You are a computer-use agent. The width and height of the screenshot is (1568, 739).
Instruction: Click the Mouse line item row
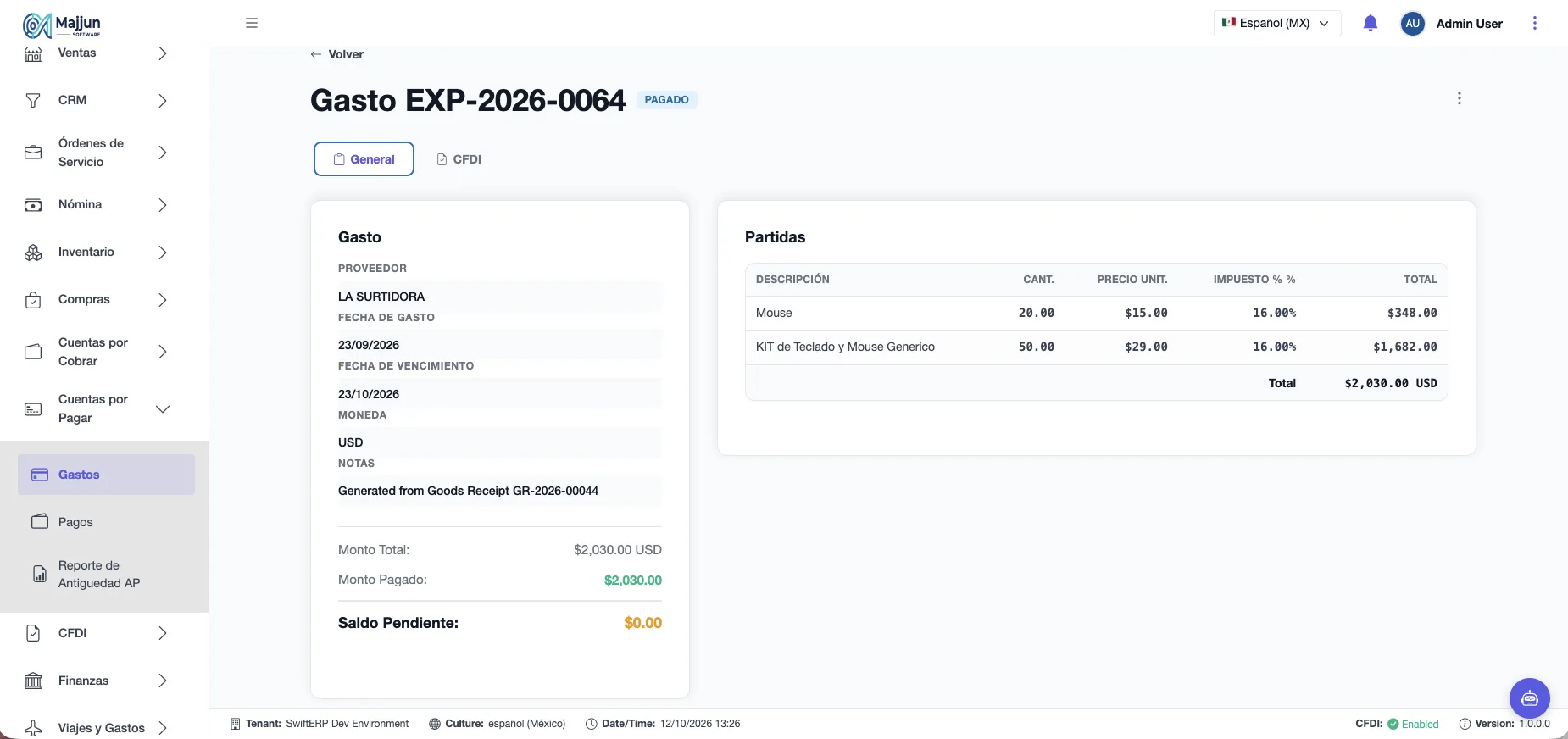1096,313
